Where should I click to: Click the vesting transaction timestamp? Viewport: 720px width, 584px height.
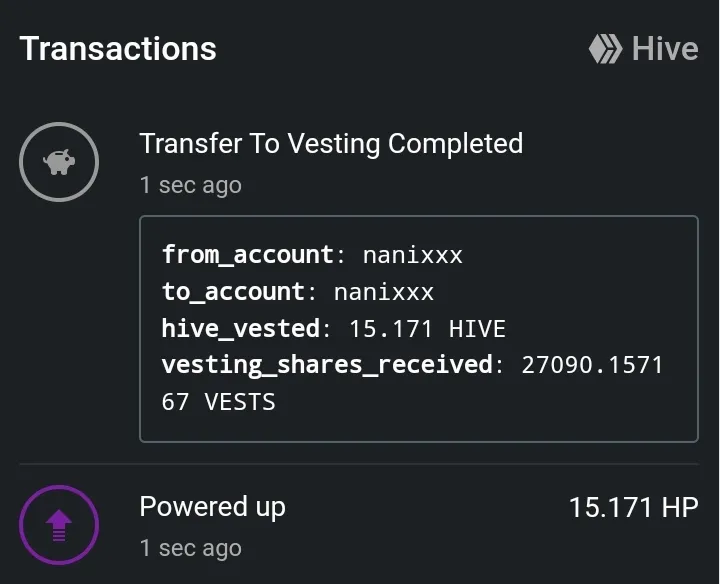point(191,185)
